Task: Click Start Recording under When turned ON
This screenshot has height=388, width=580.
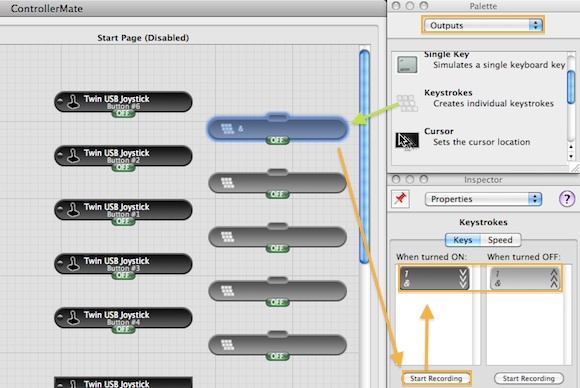Action: point(436,378)
